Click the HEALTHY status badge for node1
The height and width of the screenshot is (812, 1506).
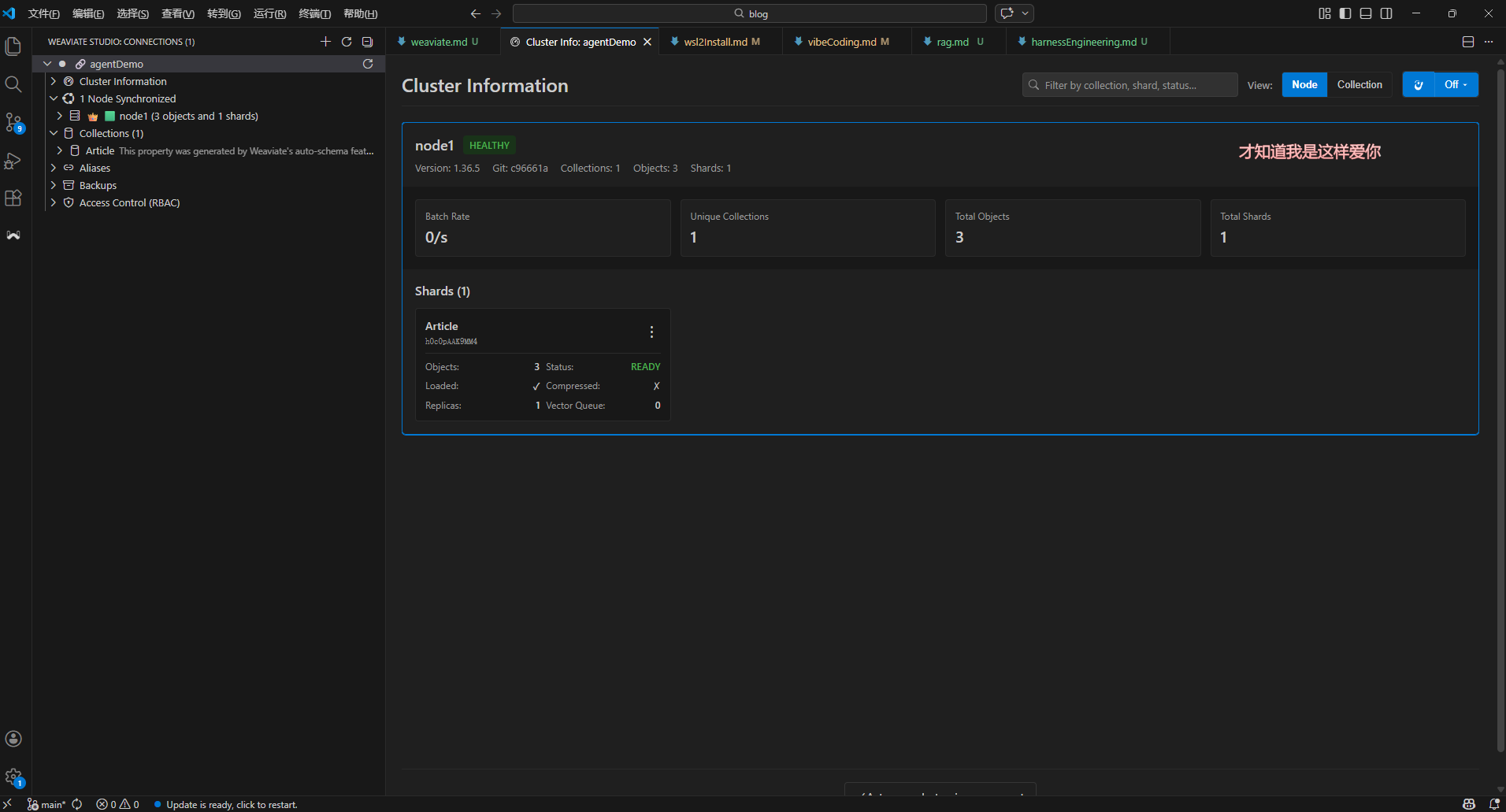point(489,145)
